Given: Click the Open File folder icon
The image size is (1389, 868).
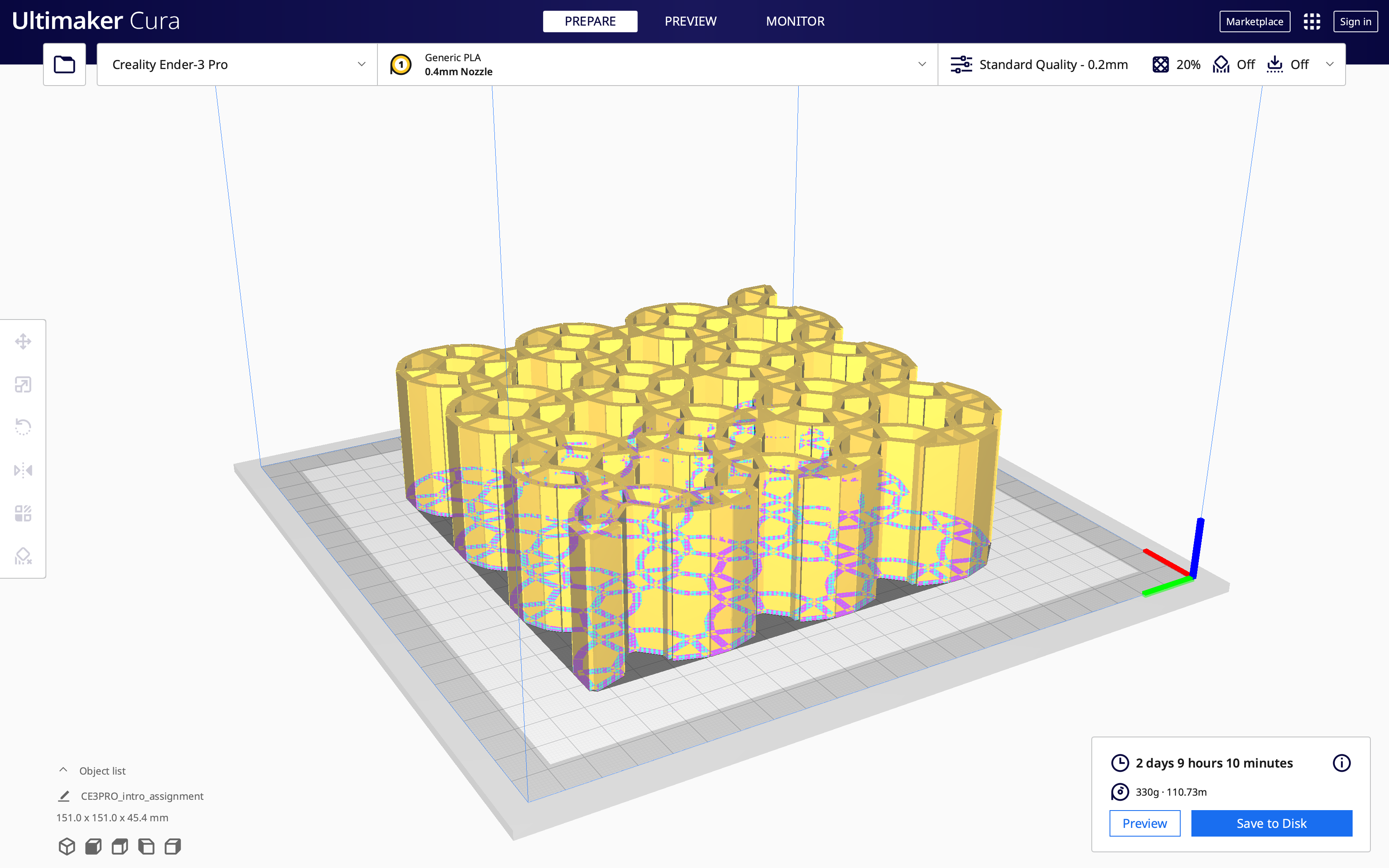Looking at the screenshot, I should click(x=64, y=64).
